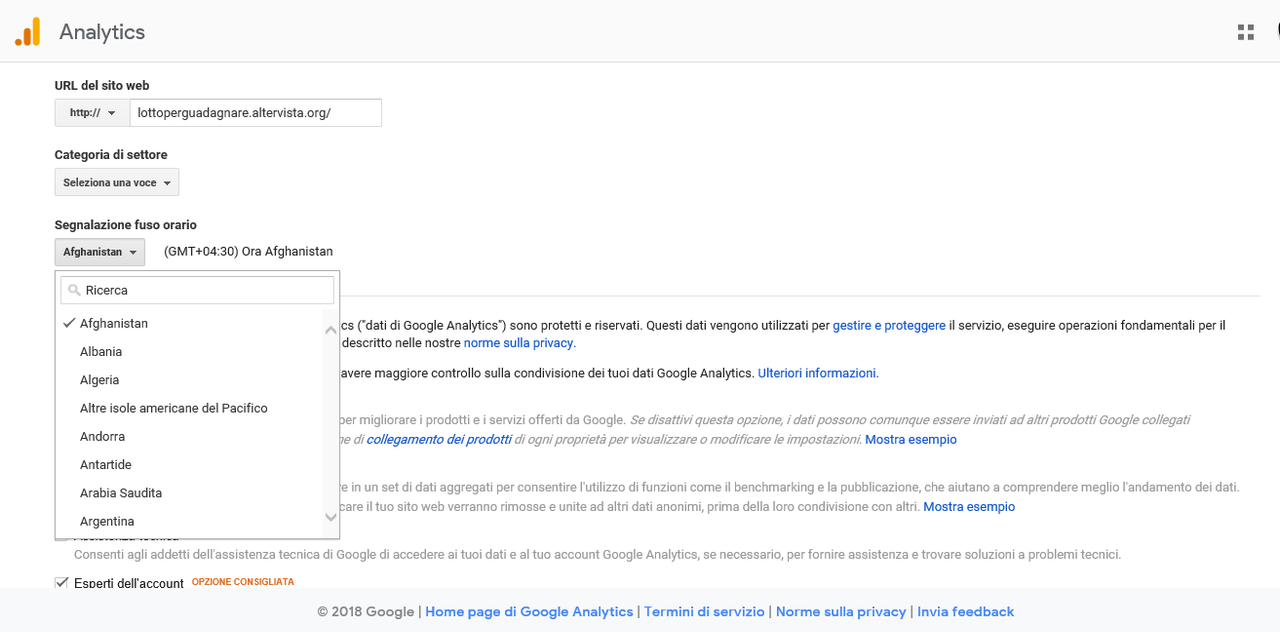Click the country list scroll up arrow
1280x632 pixels.
[331, 330]
